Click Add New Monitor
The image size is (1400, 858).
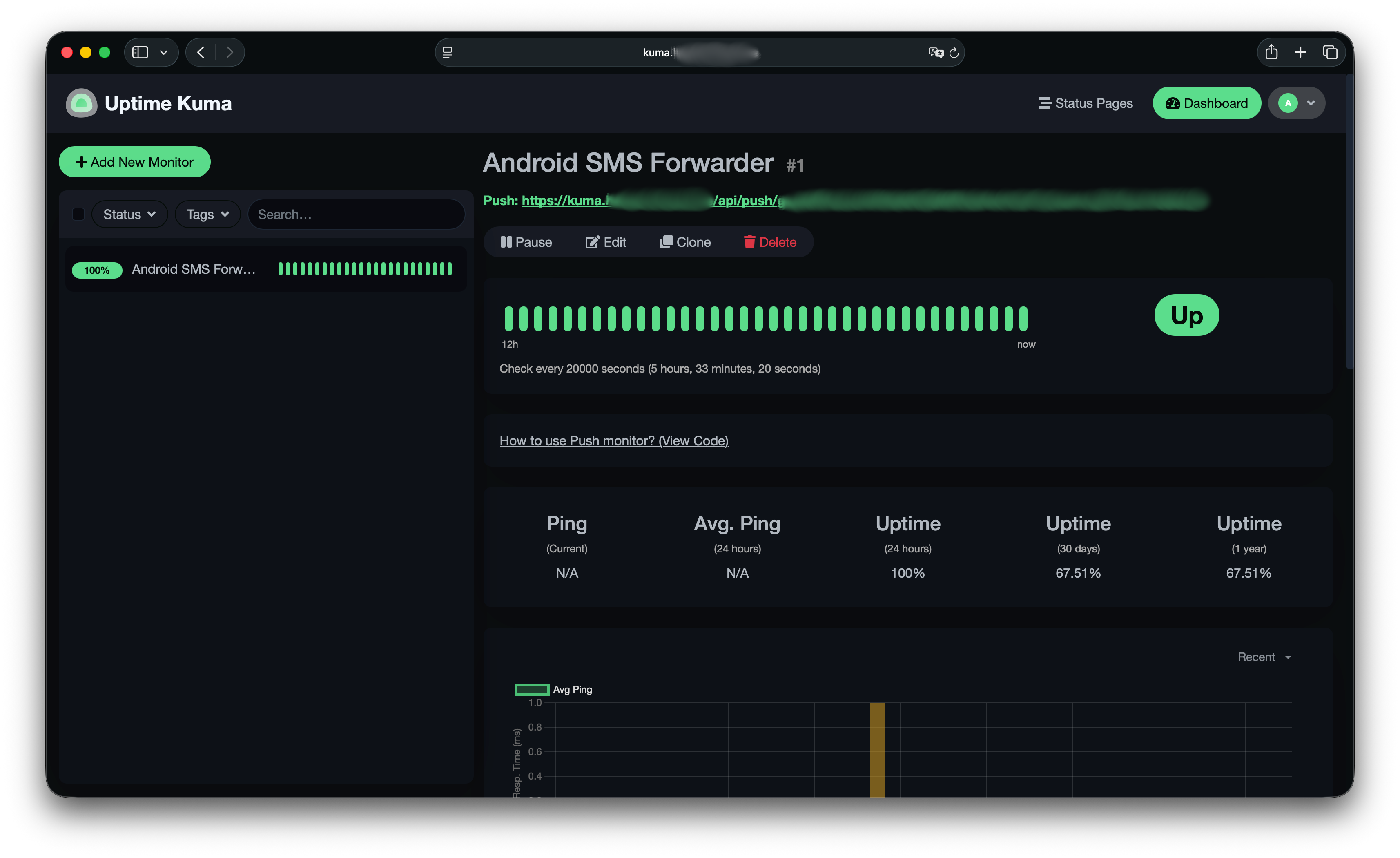135,162
